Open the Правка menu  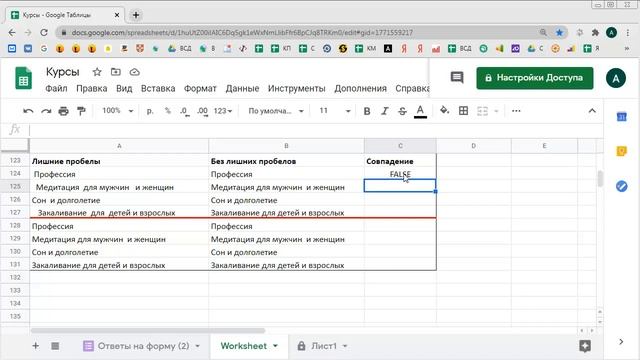coord(92,89)
